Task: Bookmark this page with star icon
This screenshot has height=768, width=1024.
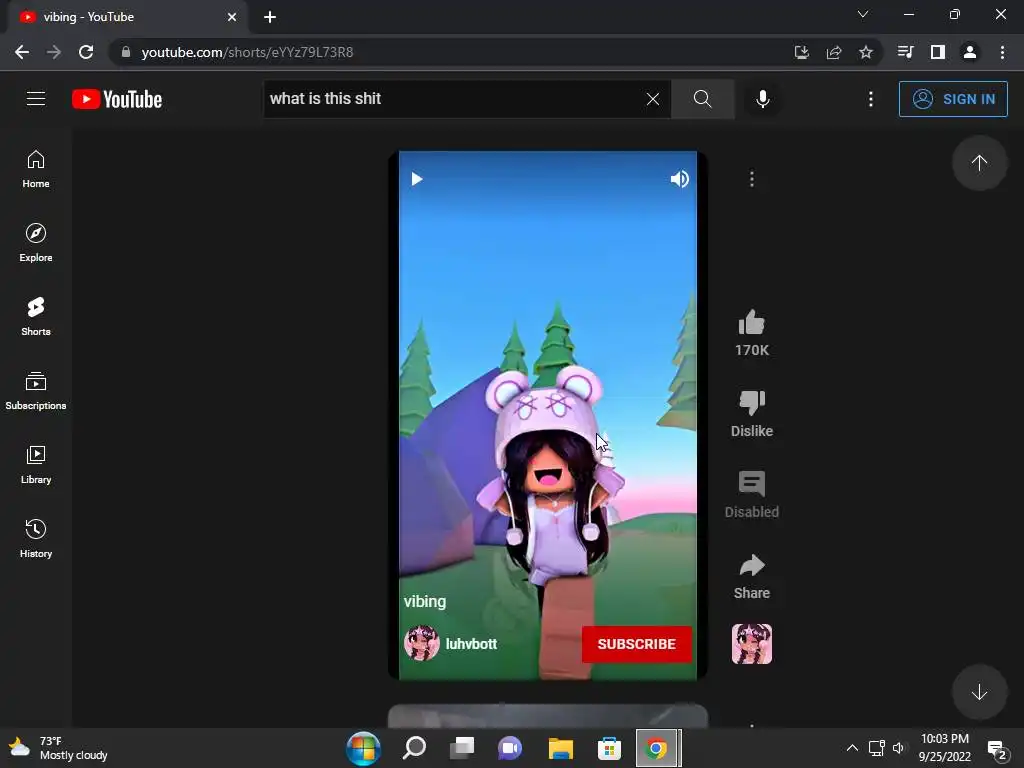Action: coord(866,52)
